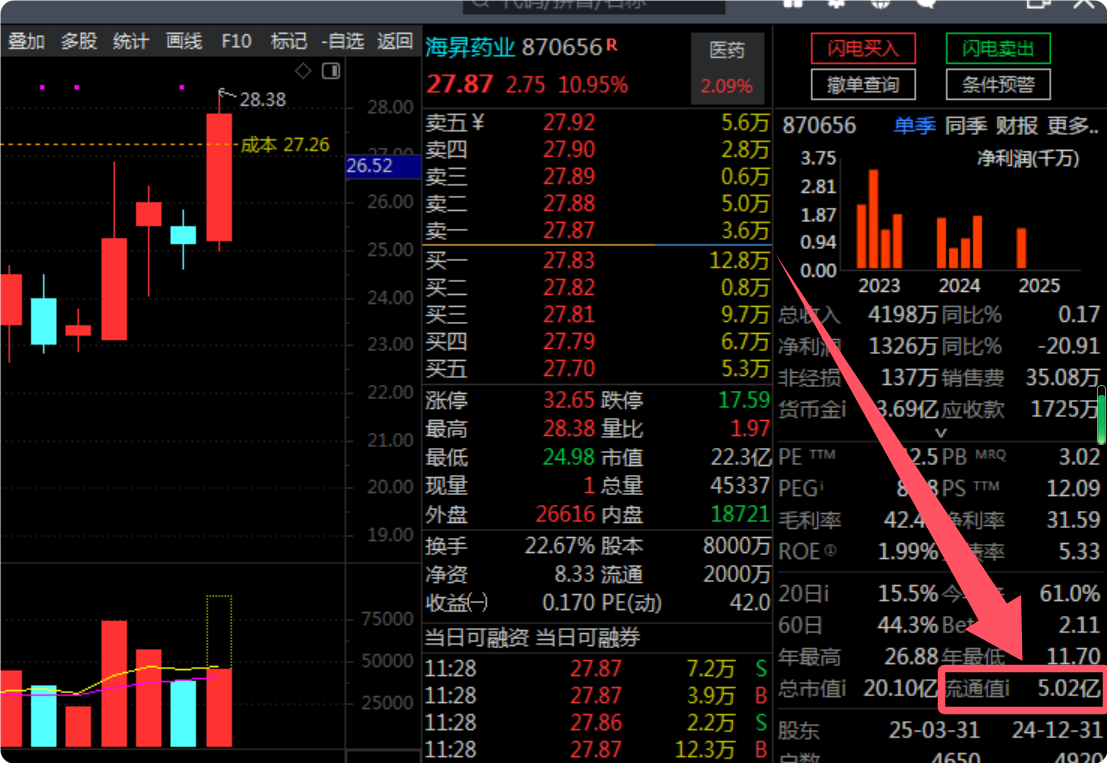Viewport: 1107px width, 763px height.
Task: Open the 多股 multi-stock view
Action: point(78,42)
